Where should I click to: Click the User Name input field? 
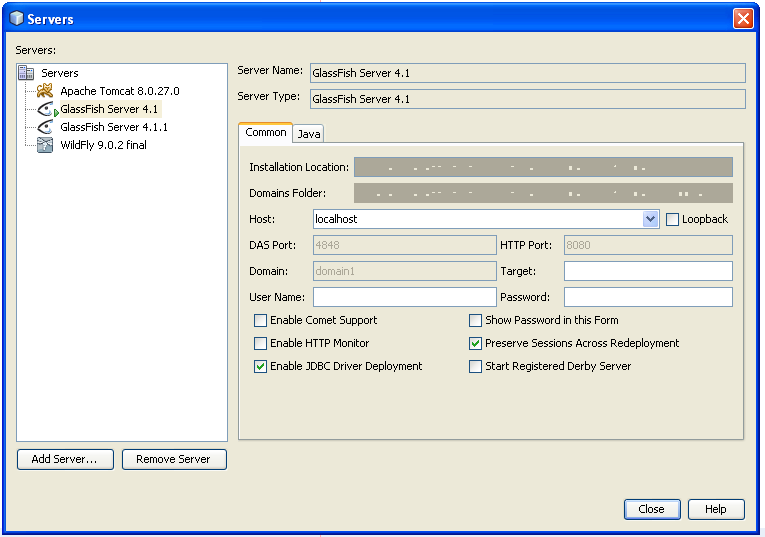click(404, 297)
